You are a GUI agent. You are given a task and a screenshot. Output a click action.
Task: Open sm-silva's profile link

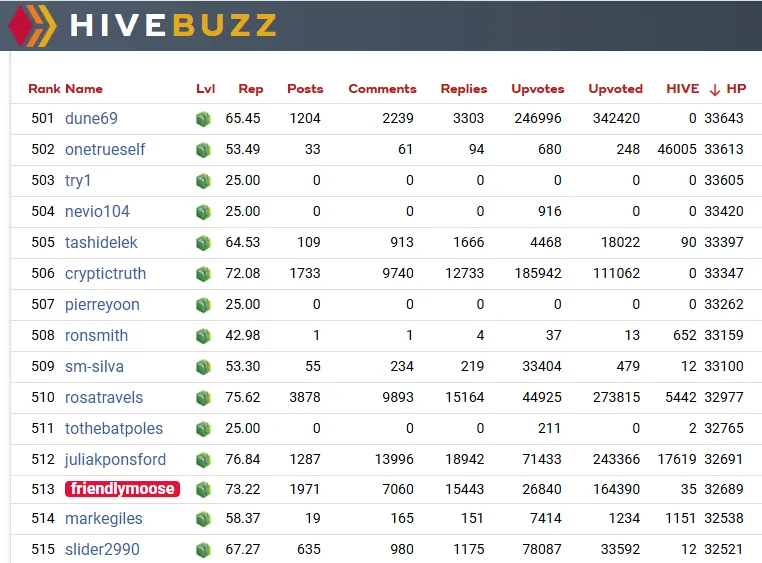94,367
